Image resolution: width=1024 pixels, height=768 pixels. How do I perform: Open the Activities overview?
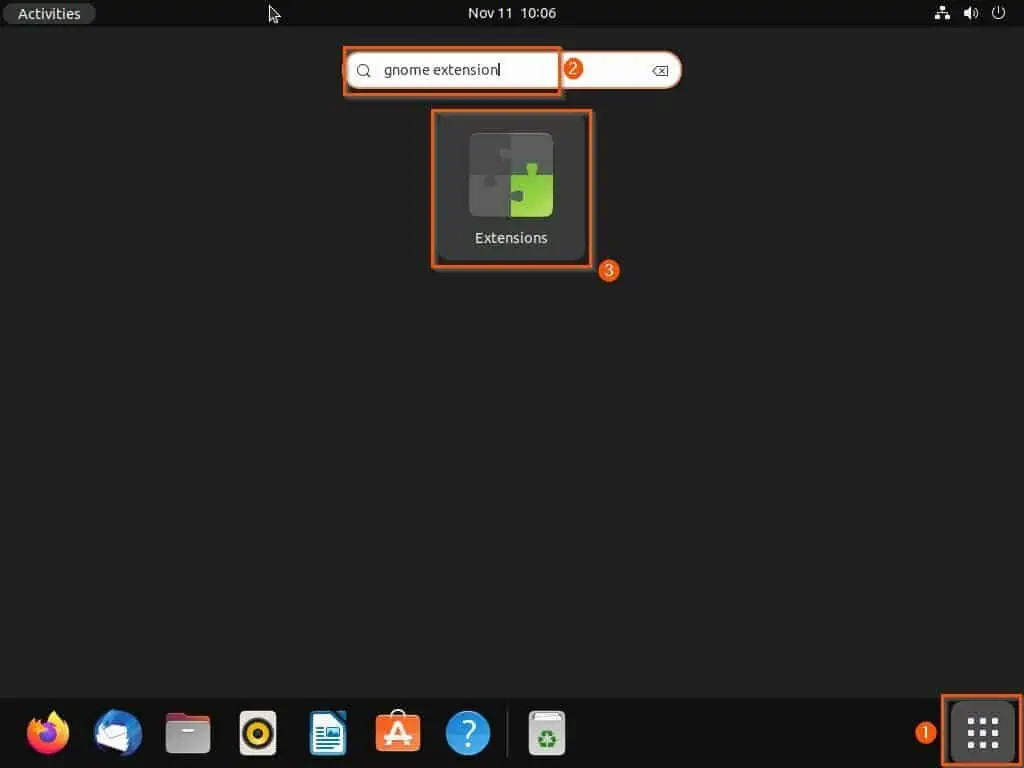[x=48, y=13]
